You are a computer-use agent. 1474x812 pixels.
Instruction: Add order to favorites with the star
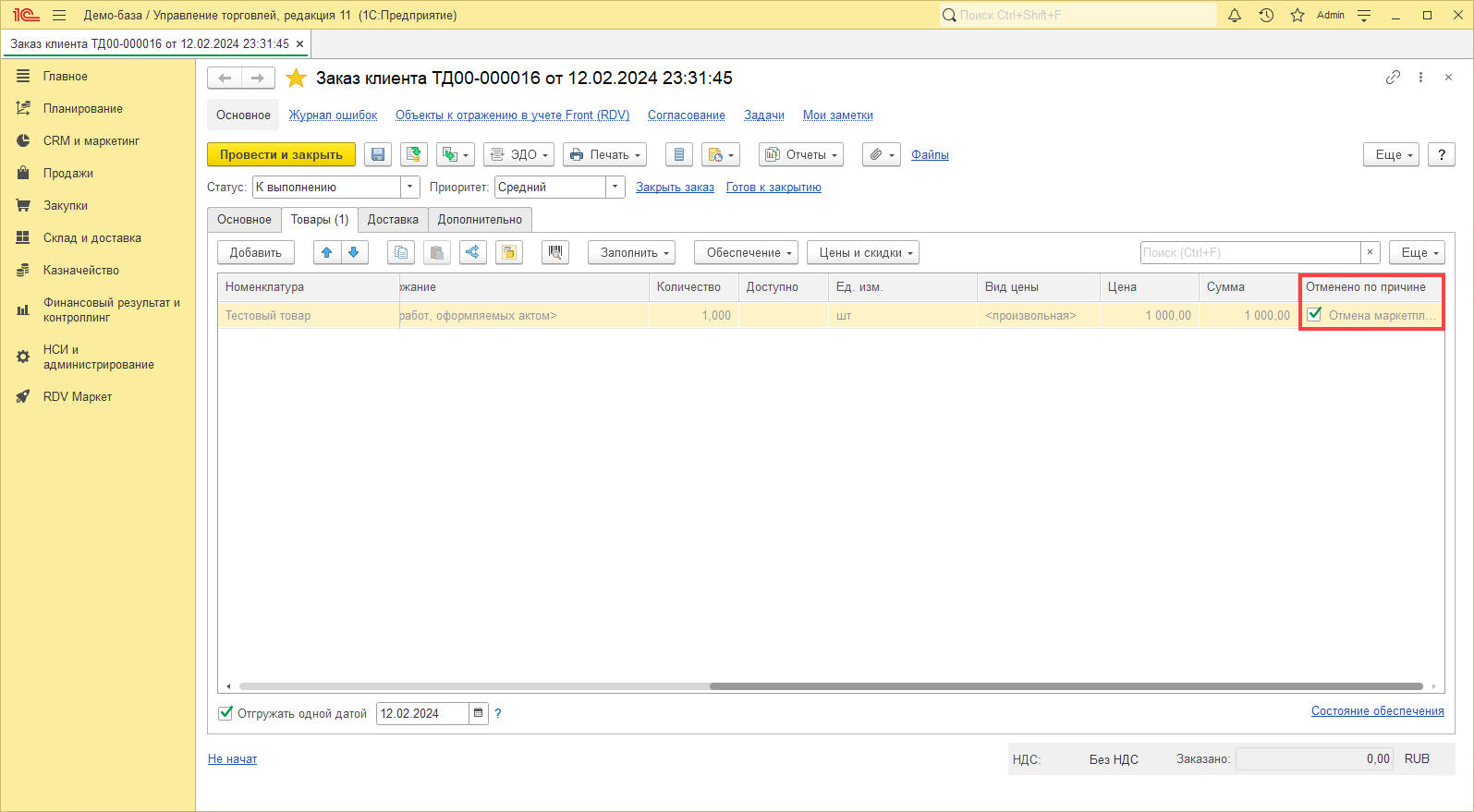pyautogui.click(x=296, y=79)
